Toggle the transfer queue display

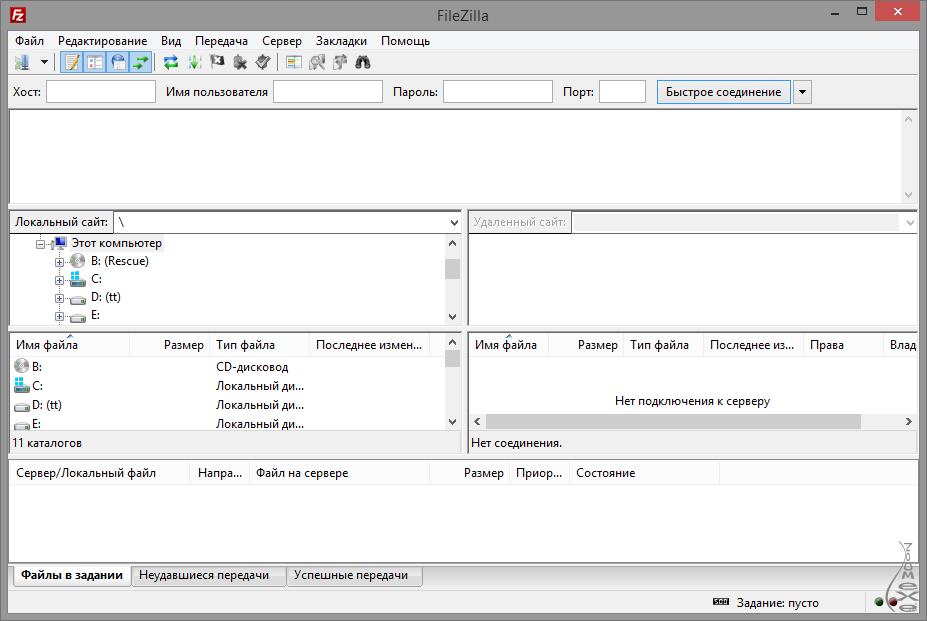[141, 62]
